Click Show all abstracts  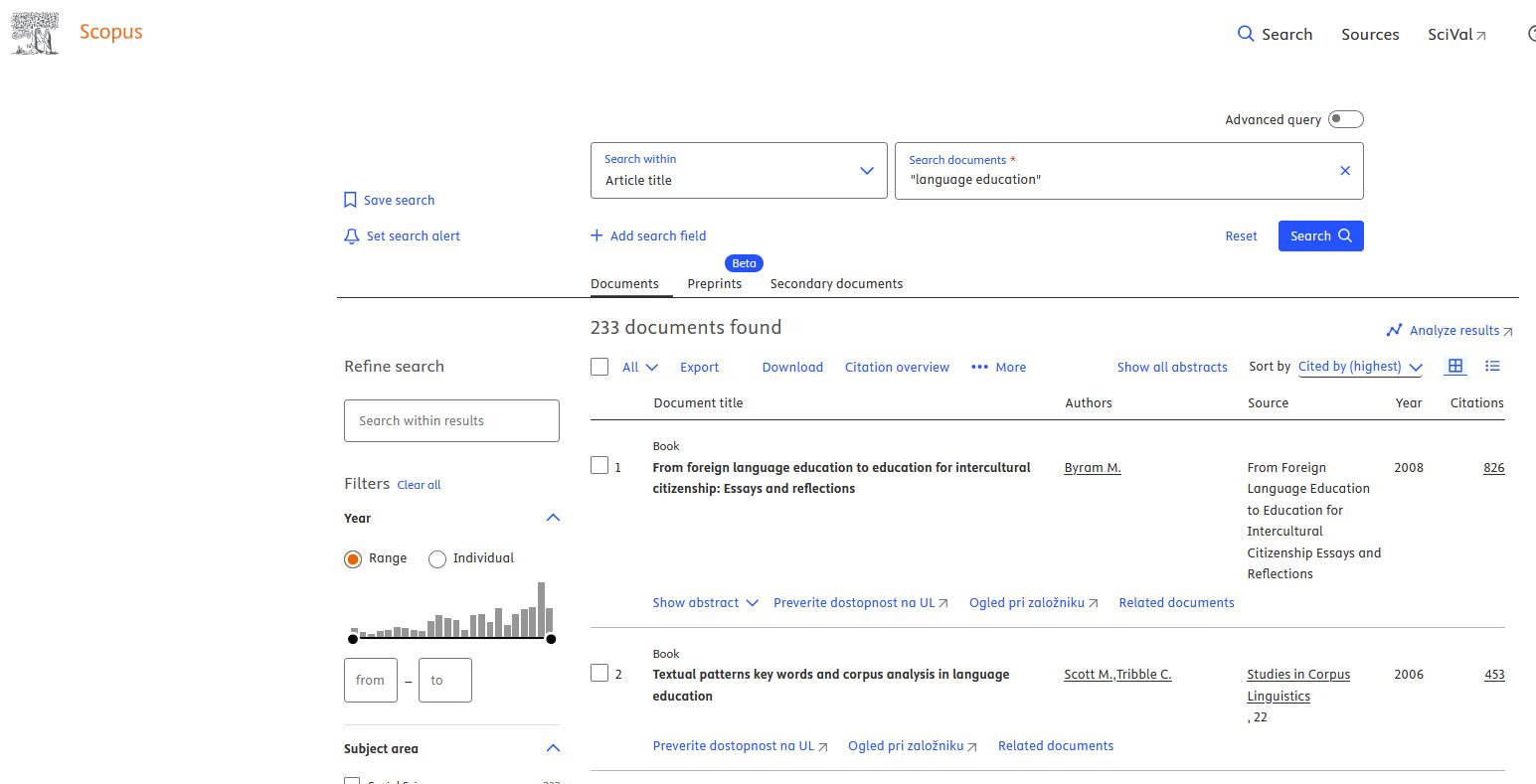1172,367
